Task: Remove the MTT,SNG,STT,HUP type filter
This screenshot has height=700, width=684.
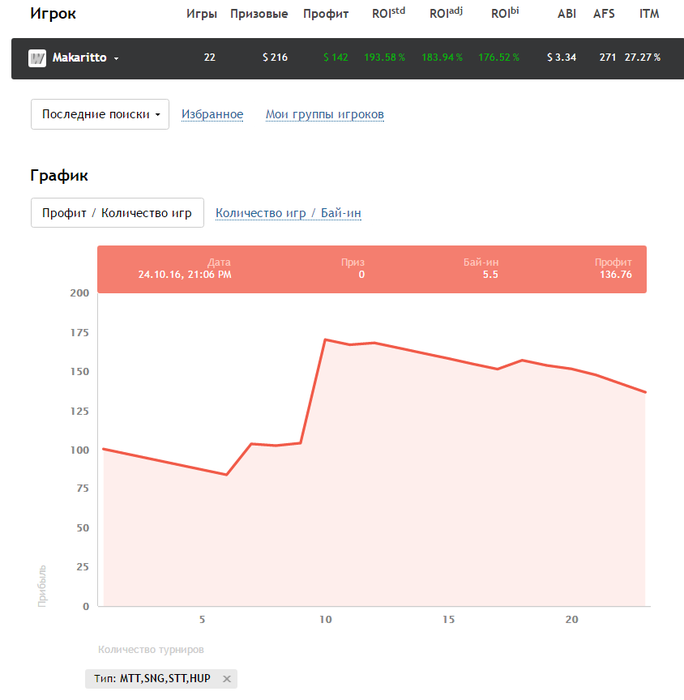Action: click(x=227, y=679)
